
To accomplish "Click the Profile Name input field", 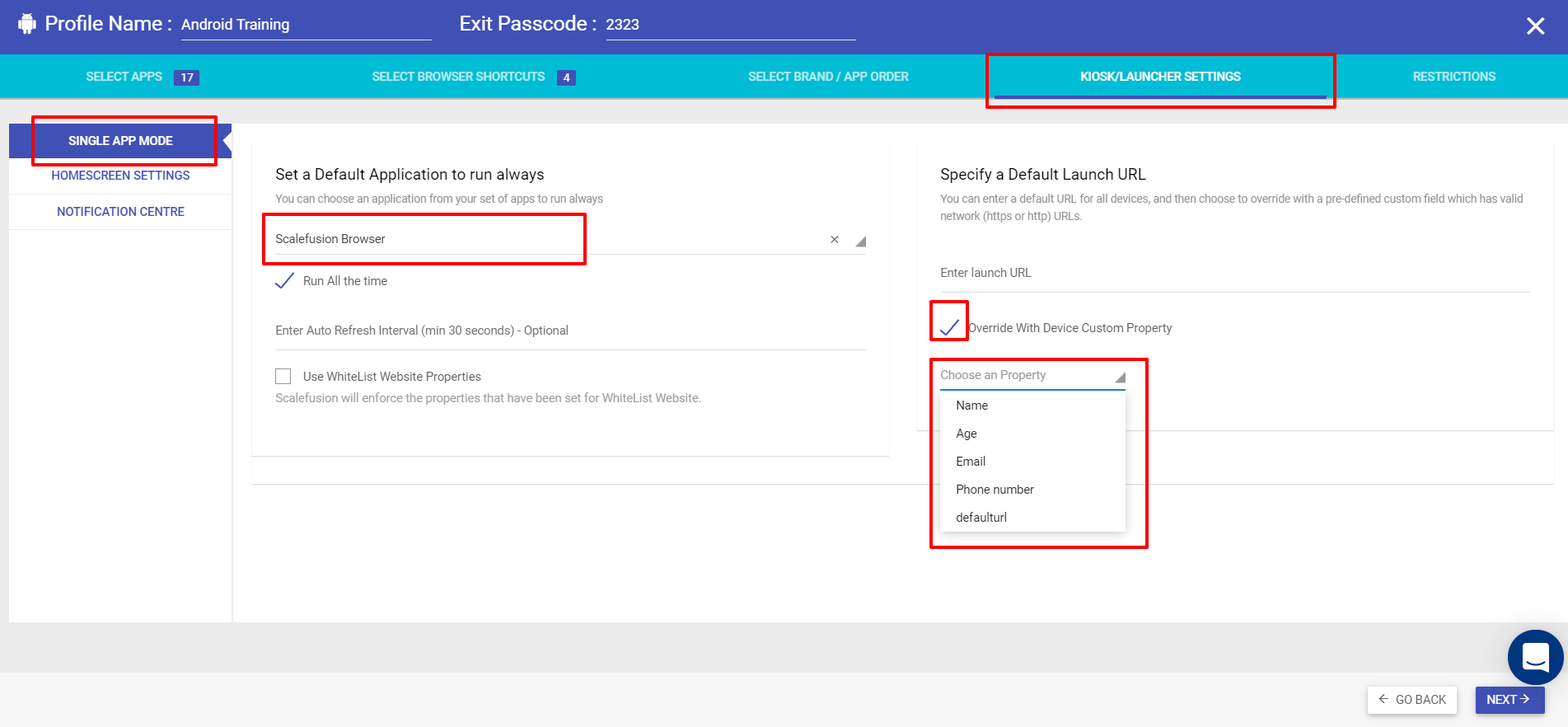I will tap(306, 25).
